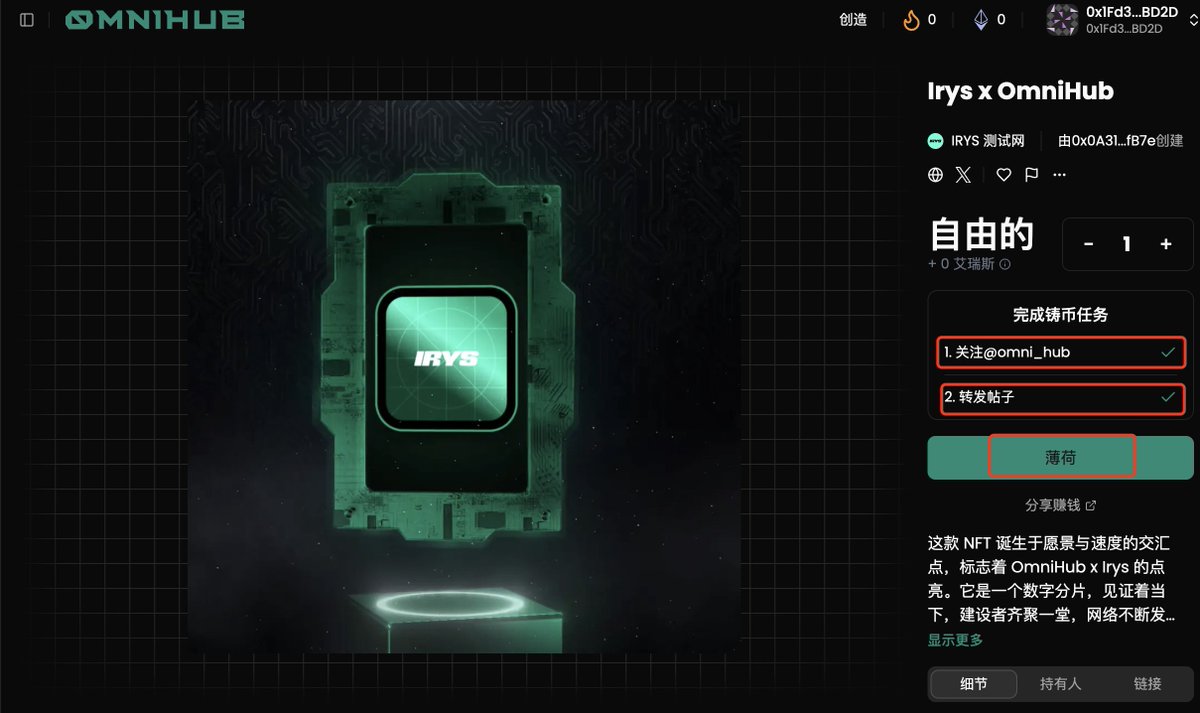Click the flame points icon
The image size is (1200, 713).
click(911, 19)
